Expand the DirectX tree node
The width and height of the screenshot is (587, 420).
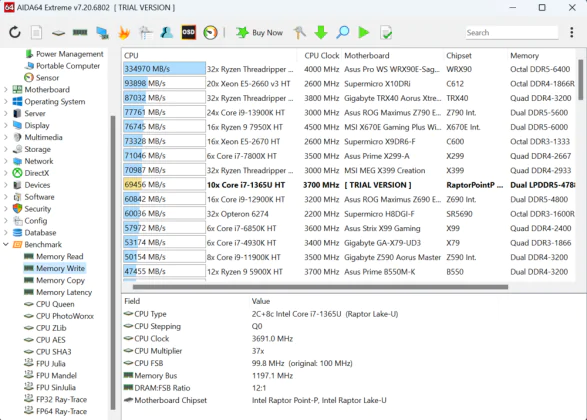tap(6, 173)
